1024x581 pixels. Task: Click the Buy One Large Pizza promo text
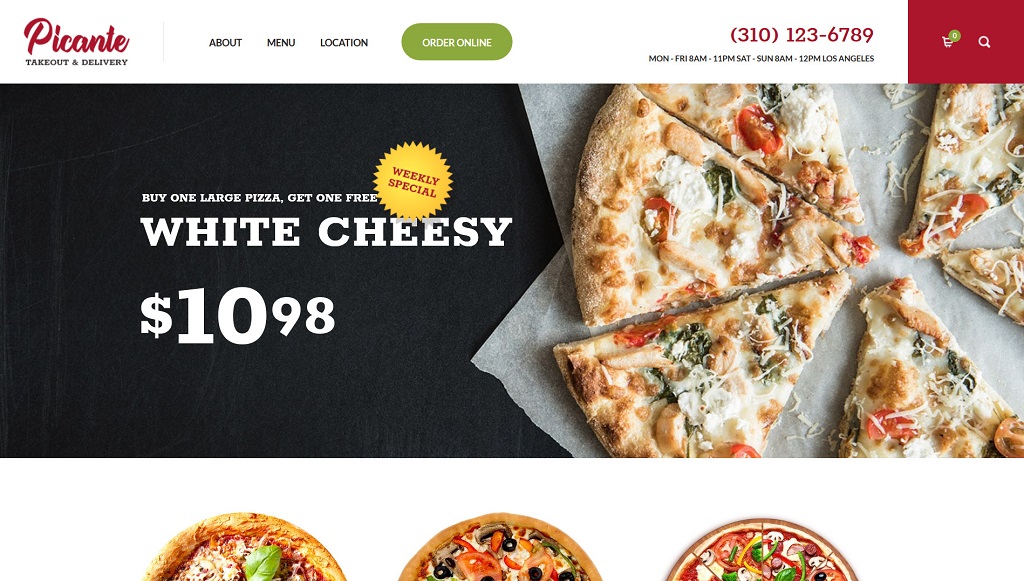[x=259, y=198]
